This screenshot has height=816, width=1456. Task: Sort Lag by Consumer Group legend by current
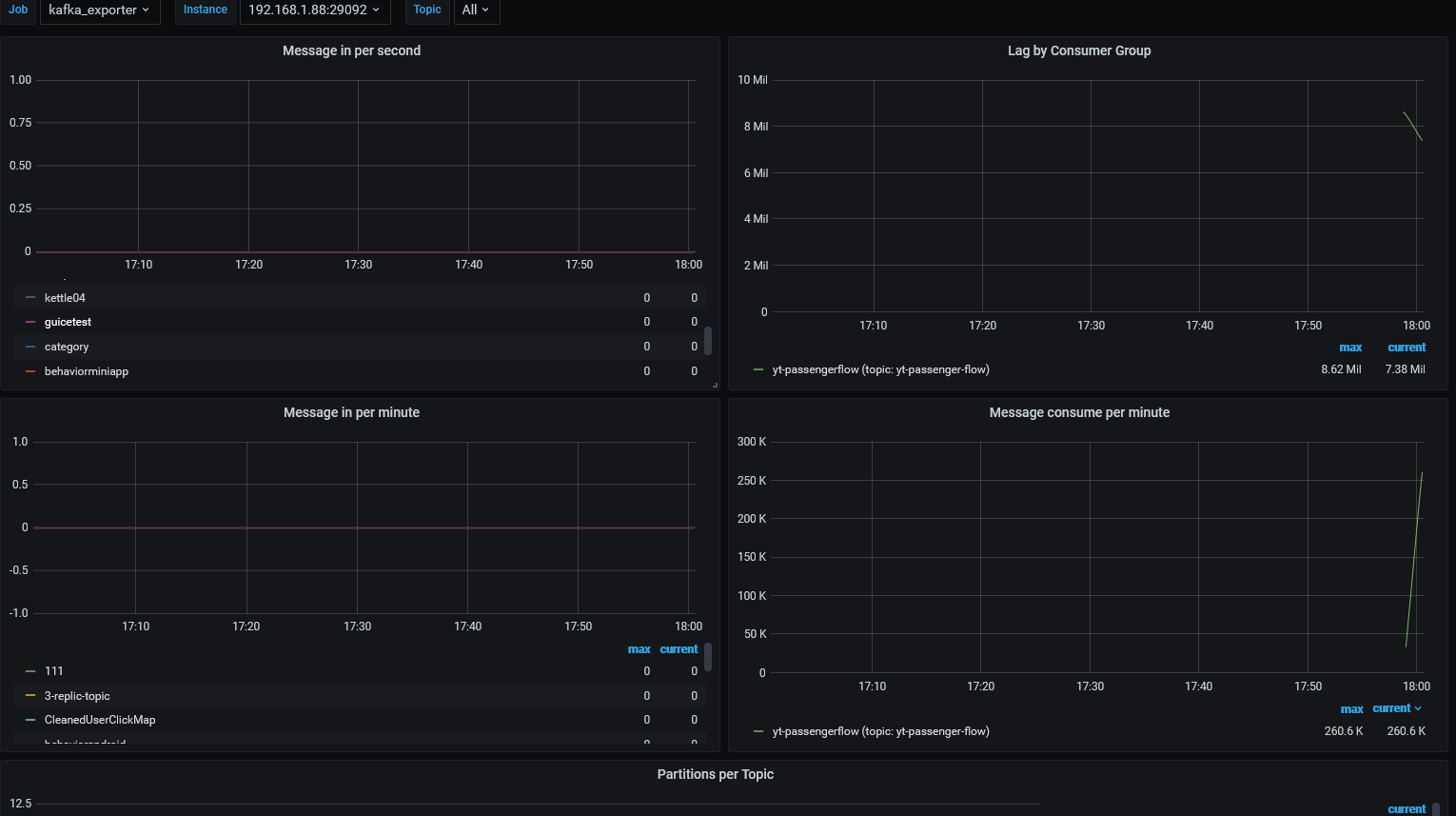pyautogui.click(x=1407, y=348)
